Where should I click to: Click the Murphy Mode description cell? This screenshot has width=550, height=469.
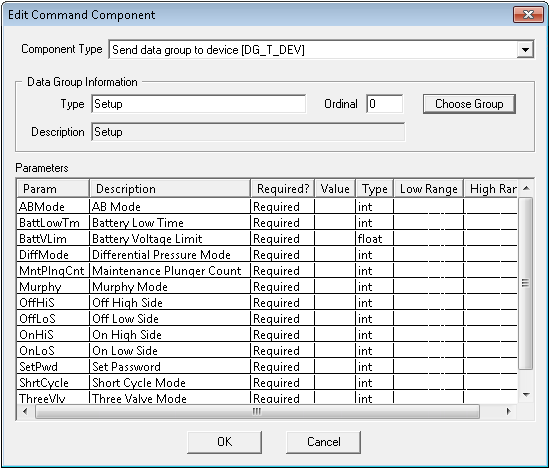[170, 287]
